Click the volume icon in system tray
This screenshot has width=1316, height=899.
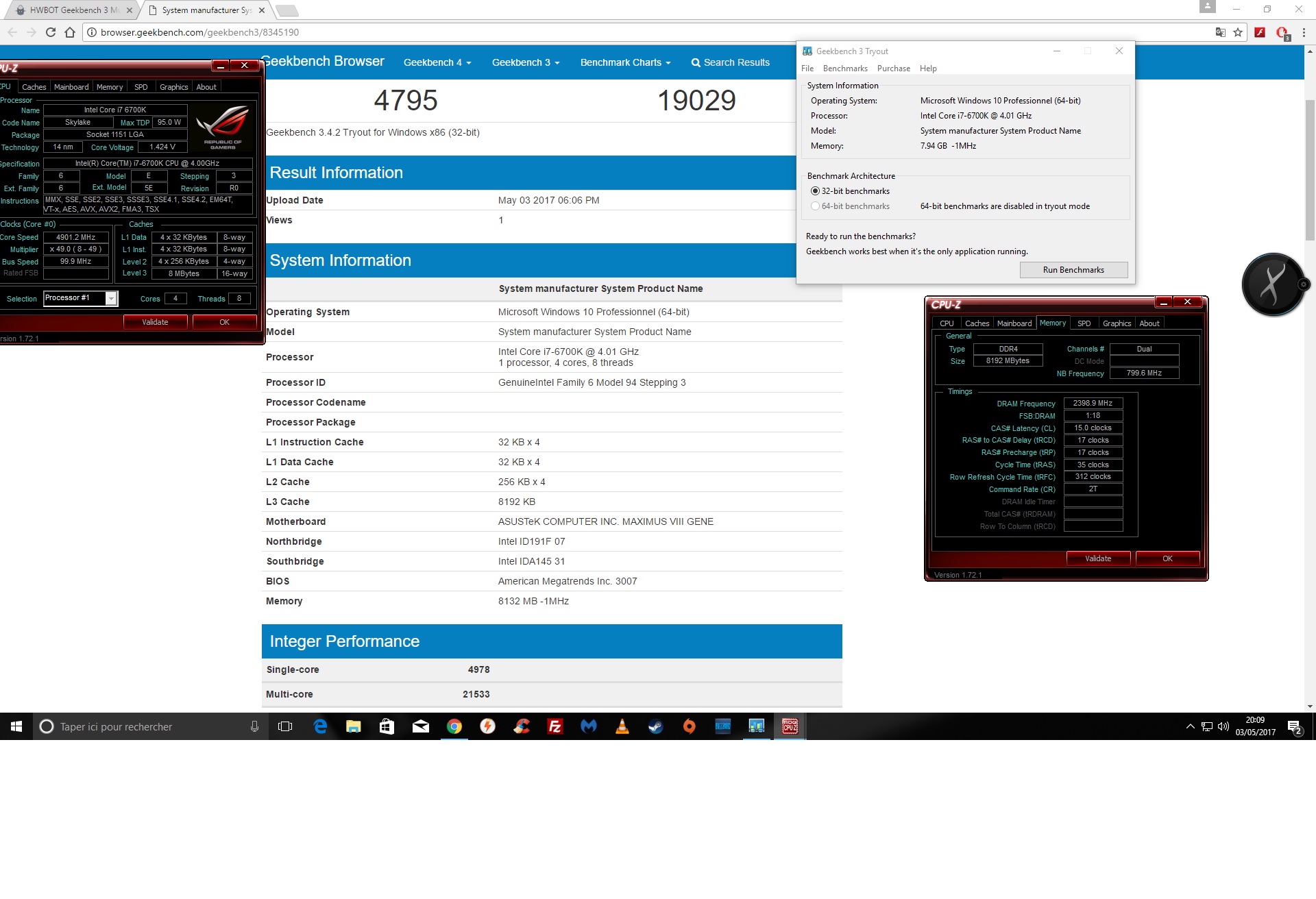1223,727
